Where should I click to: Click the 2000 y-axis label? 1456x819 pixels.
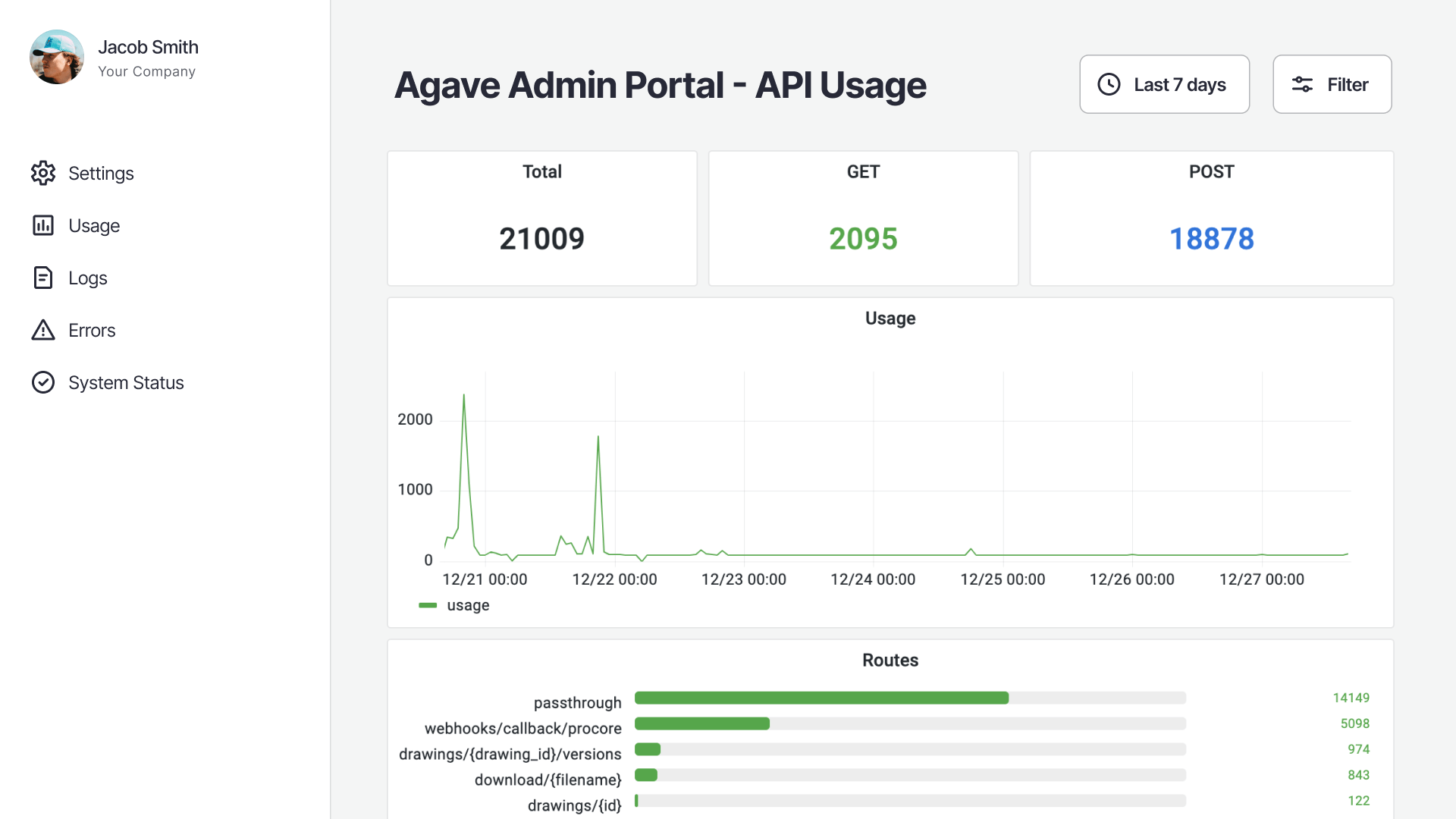click(x=415, y=419)
